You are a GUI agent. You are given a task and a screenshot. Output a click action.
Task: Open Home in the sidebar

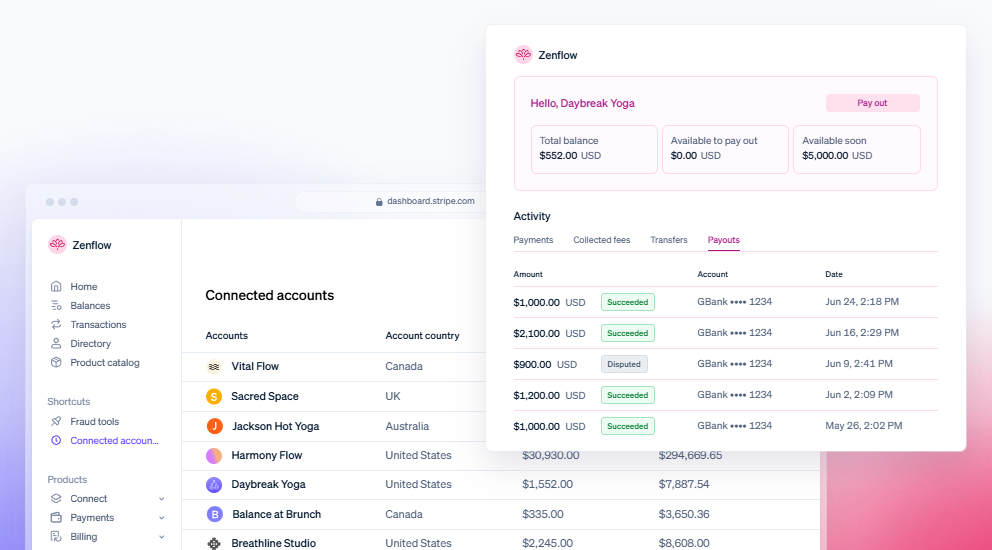(84, 287)
